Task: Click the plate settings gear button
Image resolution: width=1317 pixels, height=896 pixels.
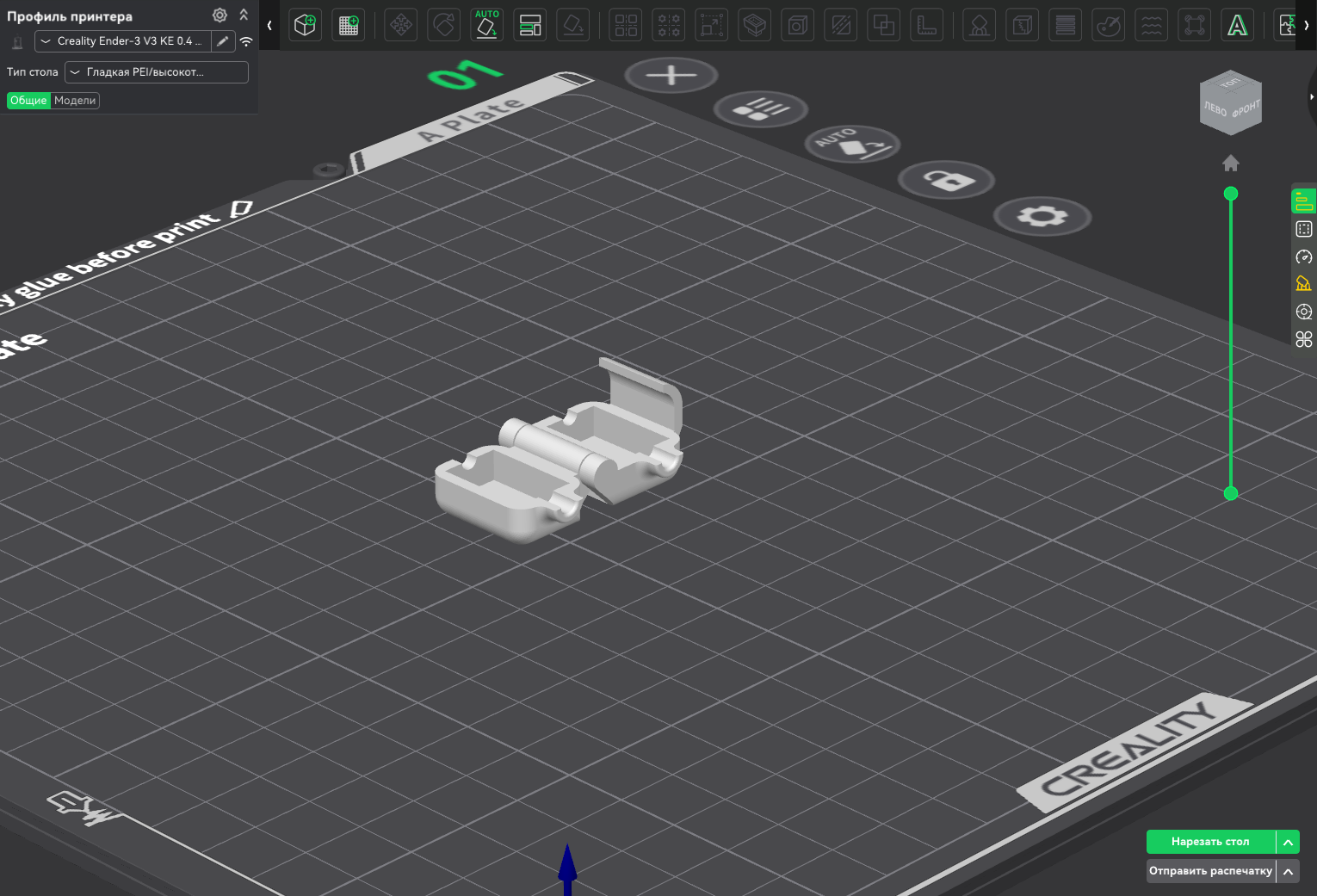Action: pos(1042,216)
